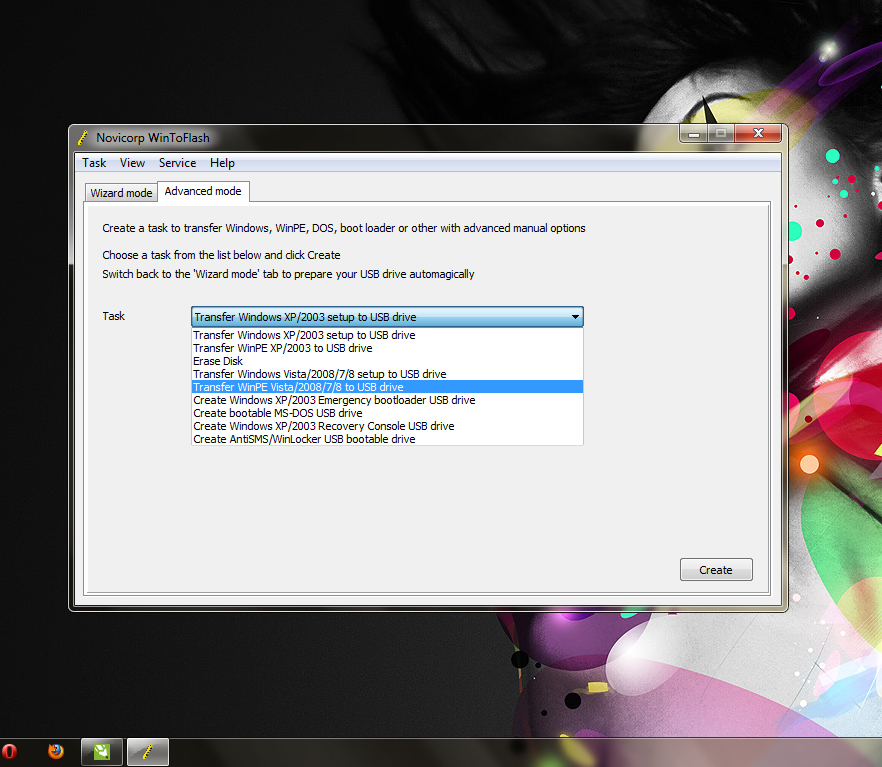Launch Firefox from the taskbar
882x767 pixels.
point(56,752)
